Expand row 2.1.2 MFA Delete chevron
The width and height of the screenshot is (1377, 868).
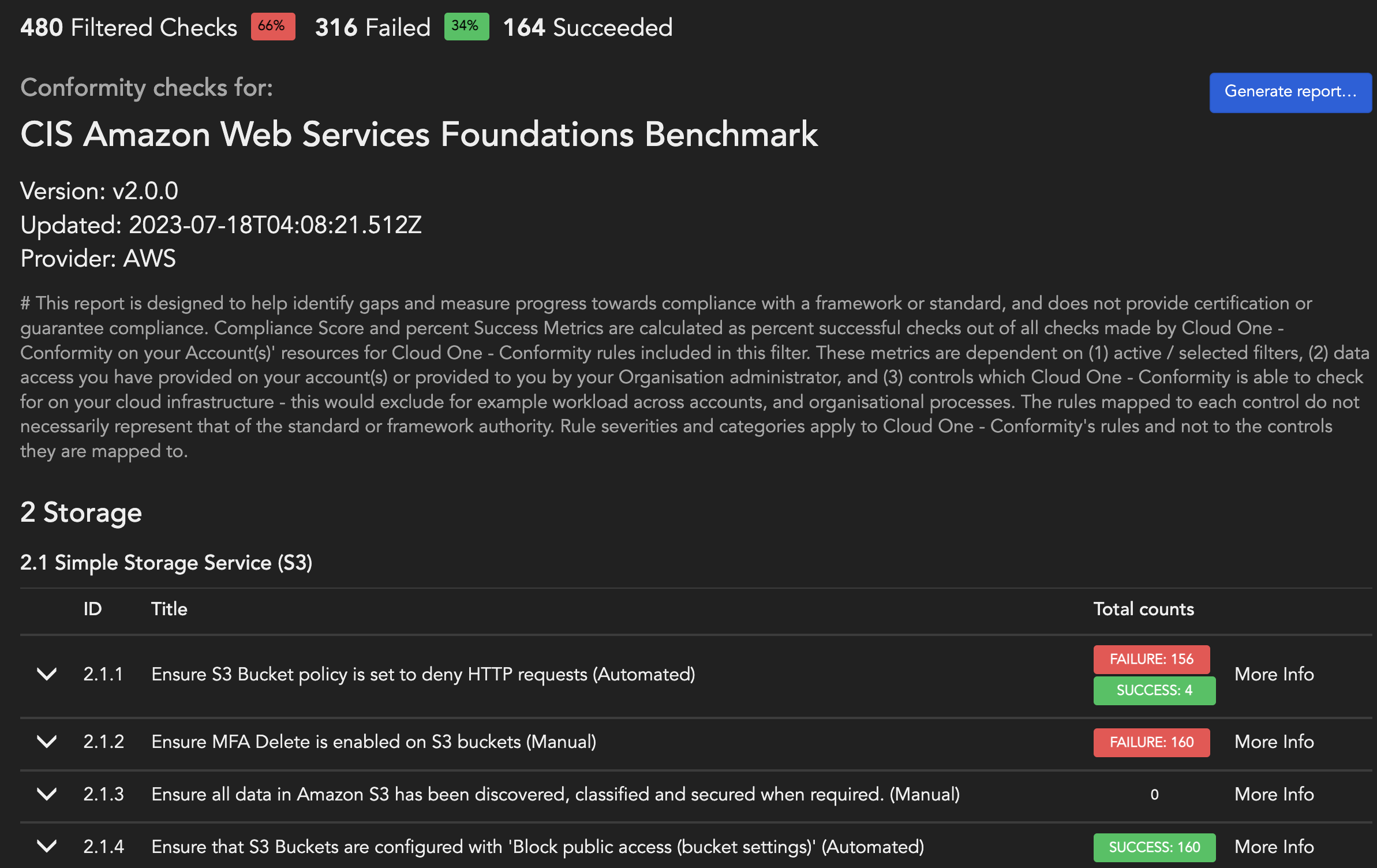tap(47, 742)
